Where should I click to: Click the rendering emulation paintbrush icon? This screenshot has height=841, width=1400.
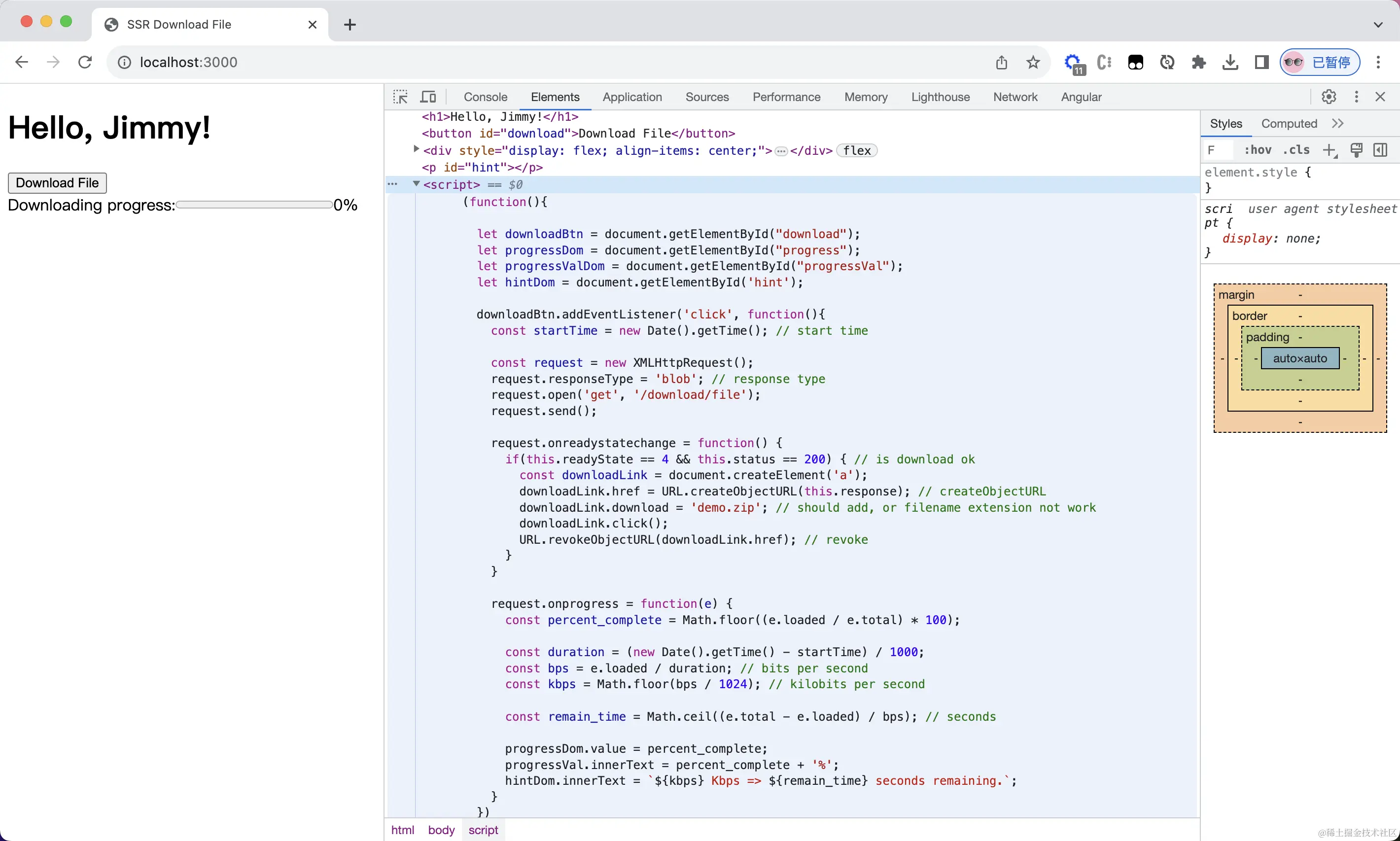click(1357, 149)
